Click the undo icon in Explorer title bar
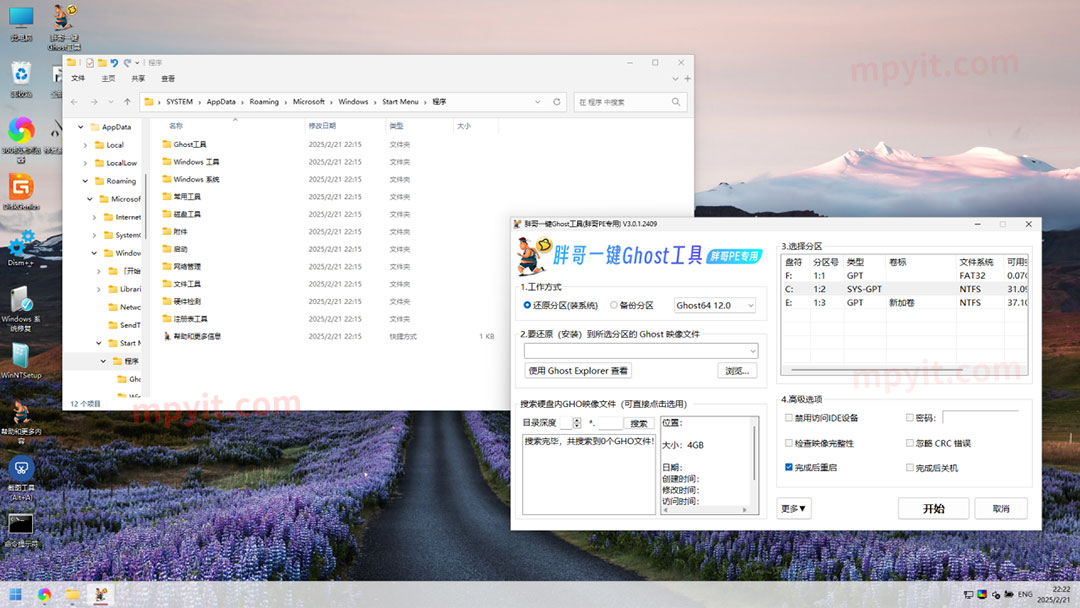 pyautogui.click(x=114, y=63)
